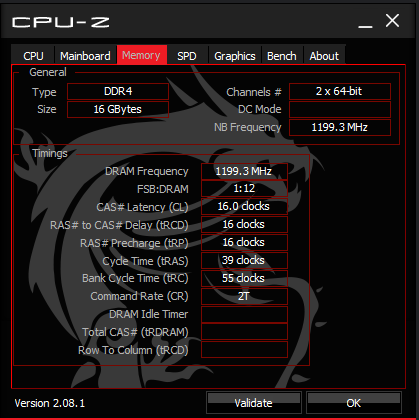Click the Channels # value field
The image size is (419, 420).
[x=340, y=91]
